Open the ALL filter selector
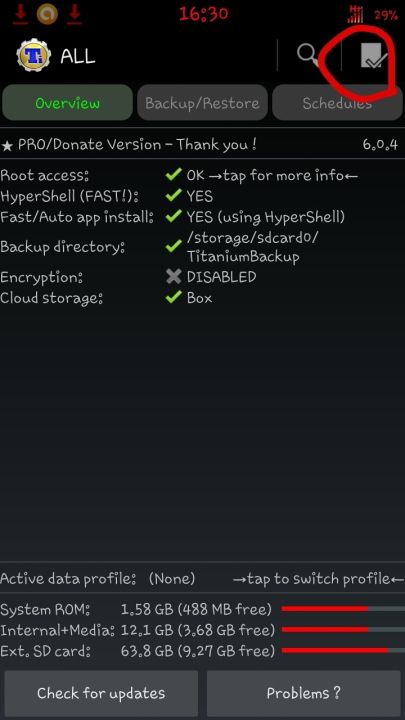Viewport: 405px width, 720px height. point(78,56)
